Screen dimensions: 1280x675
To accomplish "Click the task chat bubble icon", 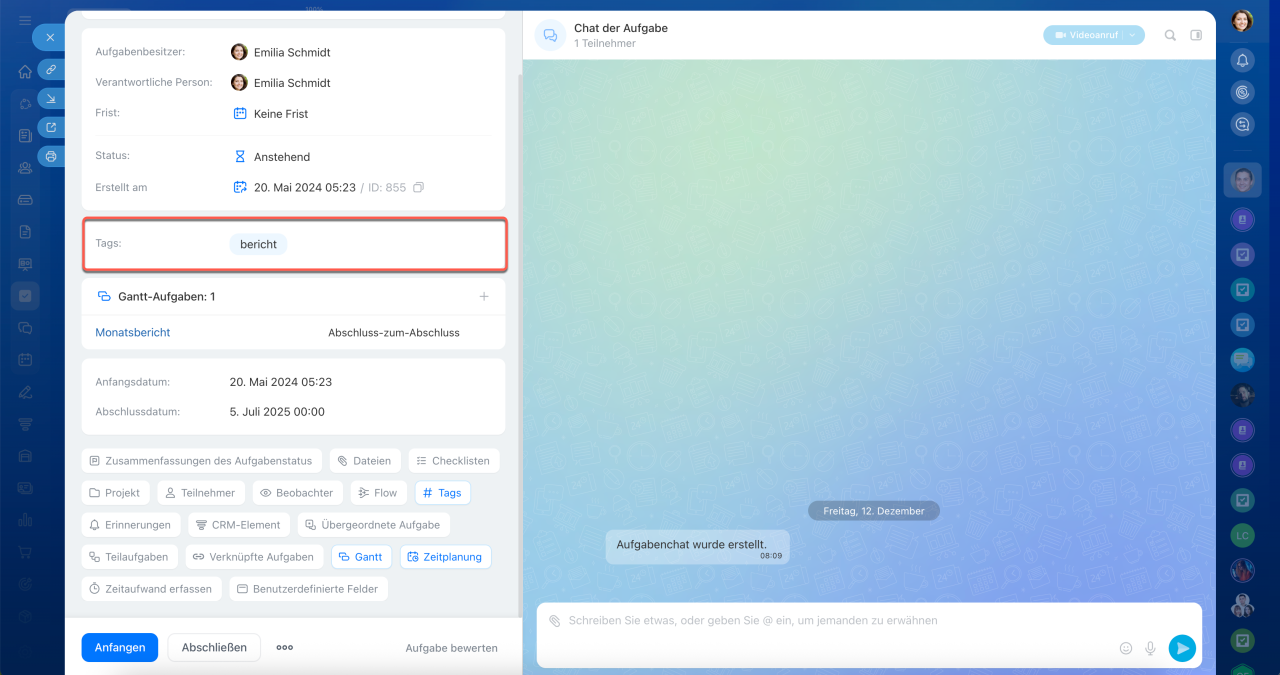I will (x=550, y=35).
